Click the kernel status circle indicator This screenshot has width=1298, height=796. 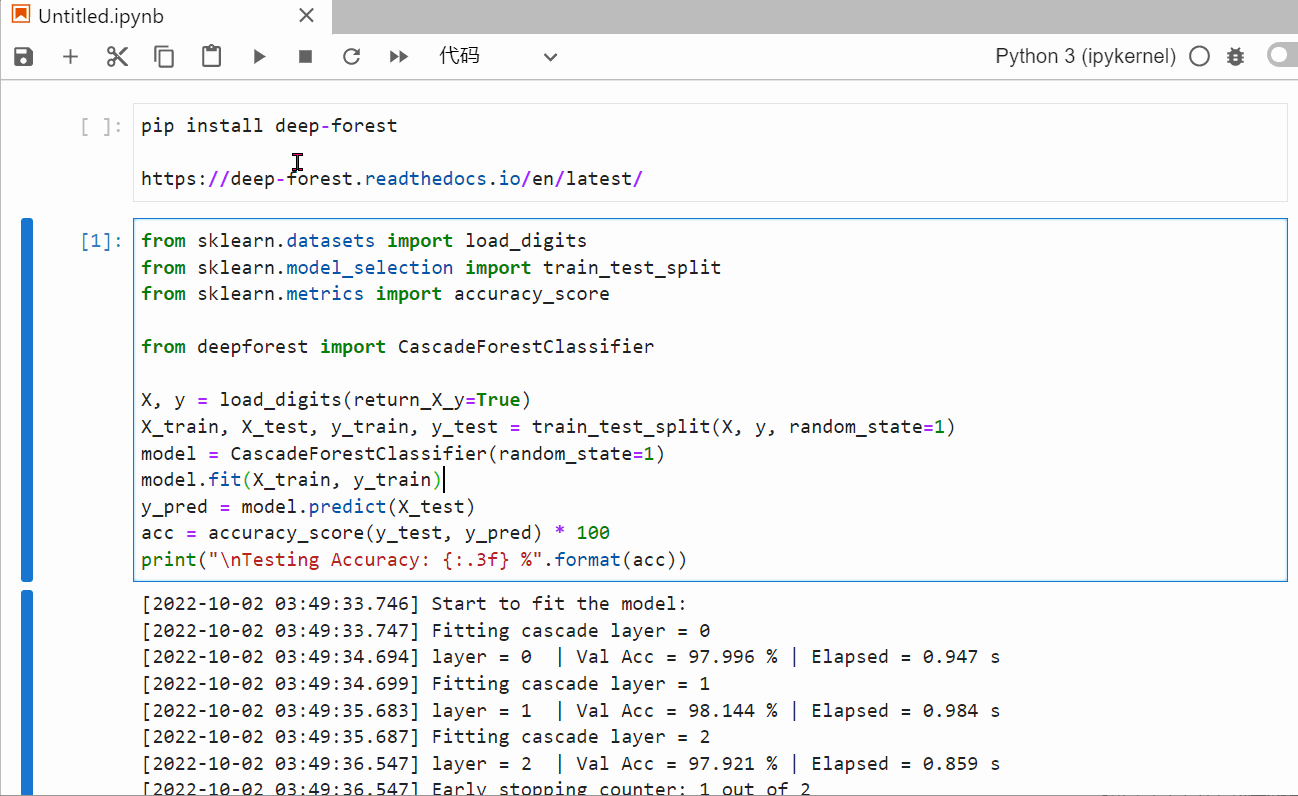coord(1199,56)
